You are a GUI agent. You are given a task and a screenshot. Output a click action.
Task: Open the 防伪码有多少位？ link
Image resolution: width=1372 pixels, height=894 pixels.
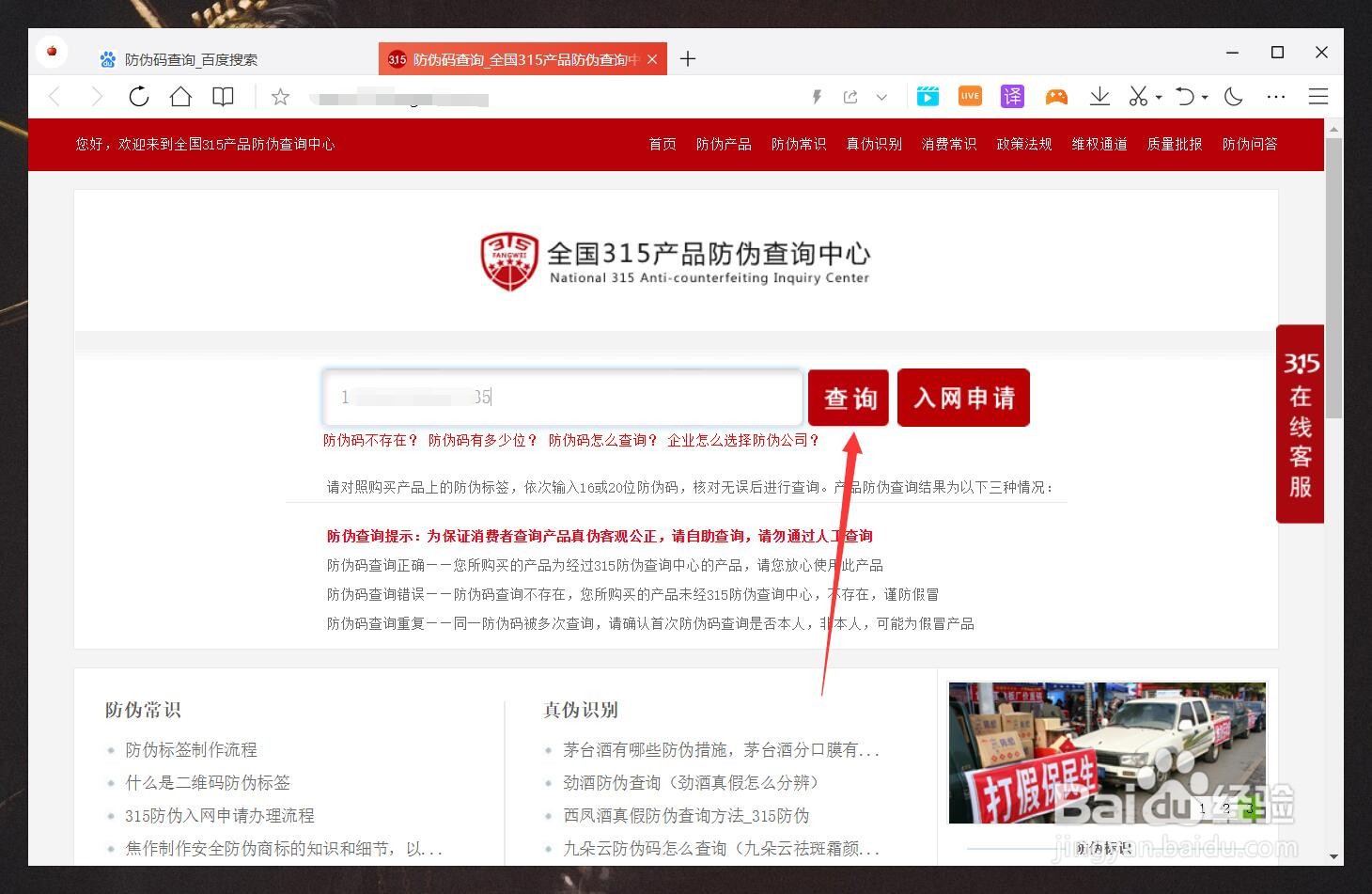click(483, 440)
